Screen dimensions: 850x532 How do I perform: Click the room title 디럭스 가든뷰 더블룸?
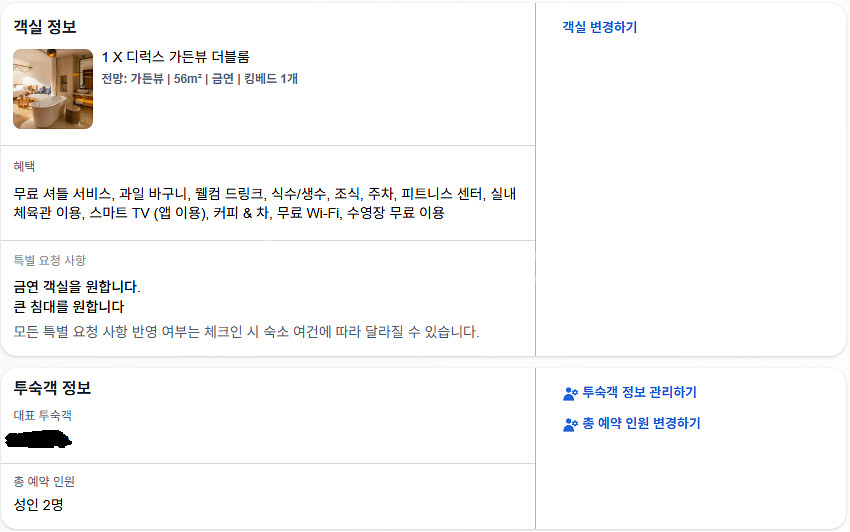point(176,57)
